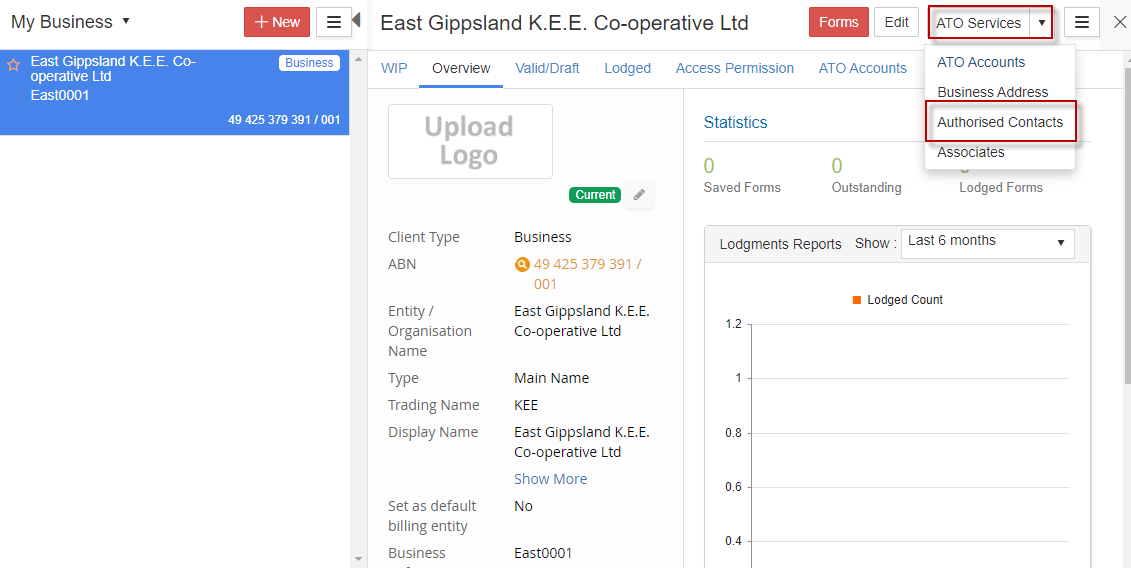
Task: Open the hamburger menu beside New button
Action: click(334, 22)
